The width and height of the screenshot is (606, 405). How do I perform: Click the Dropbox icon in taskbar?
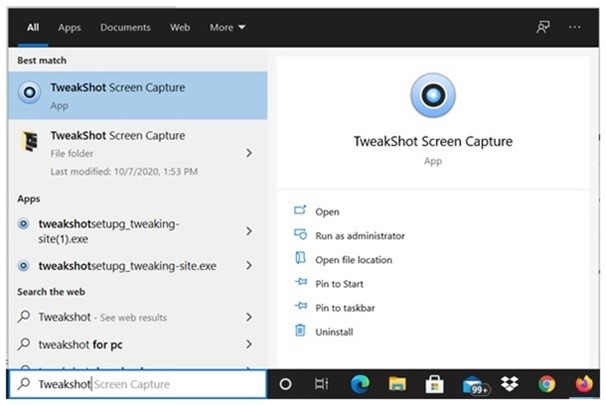[x=509, y=384]
